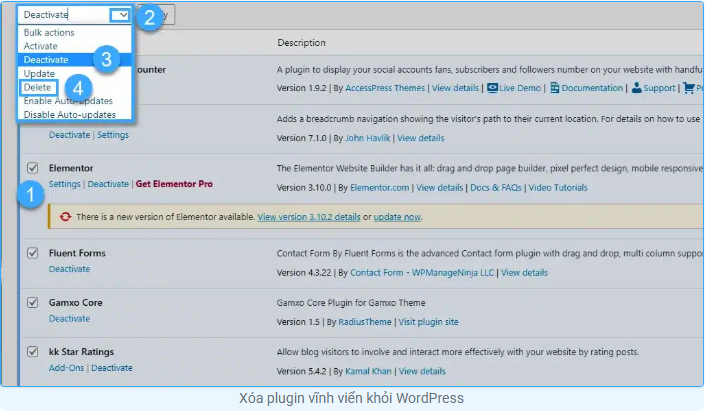Open the Live Demo link

point(520,88)
